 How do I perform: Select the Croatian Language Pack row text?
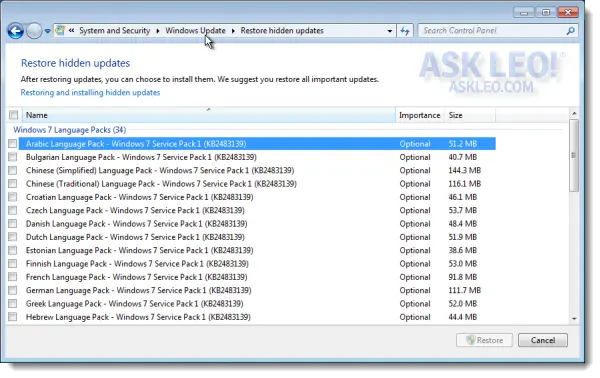(139, 197)
